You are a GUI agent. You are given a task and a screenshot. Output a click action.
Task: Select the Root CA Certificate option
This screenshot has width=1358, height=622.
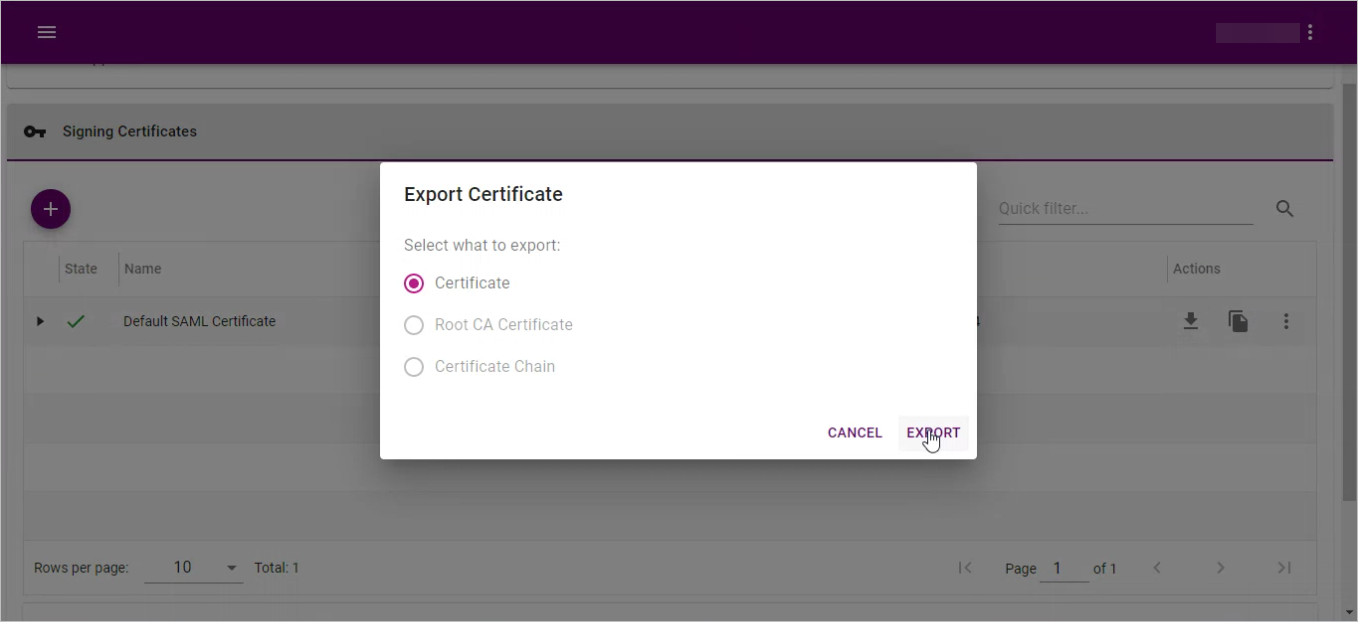(414, 325)
